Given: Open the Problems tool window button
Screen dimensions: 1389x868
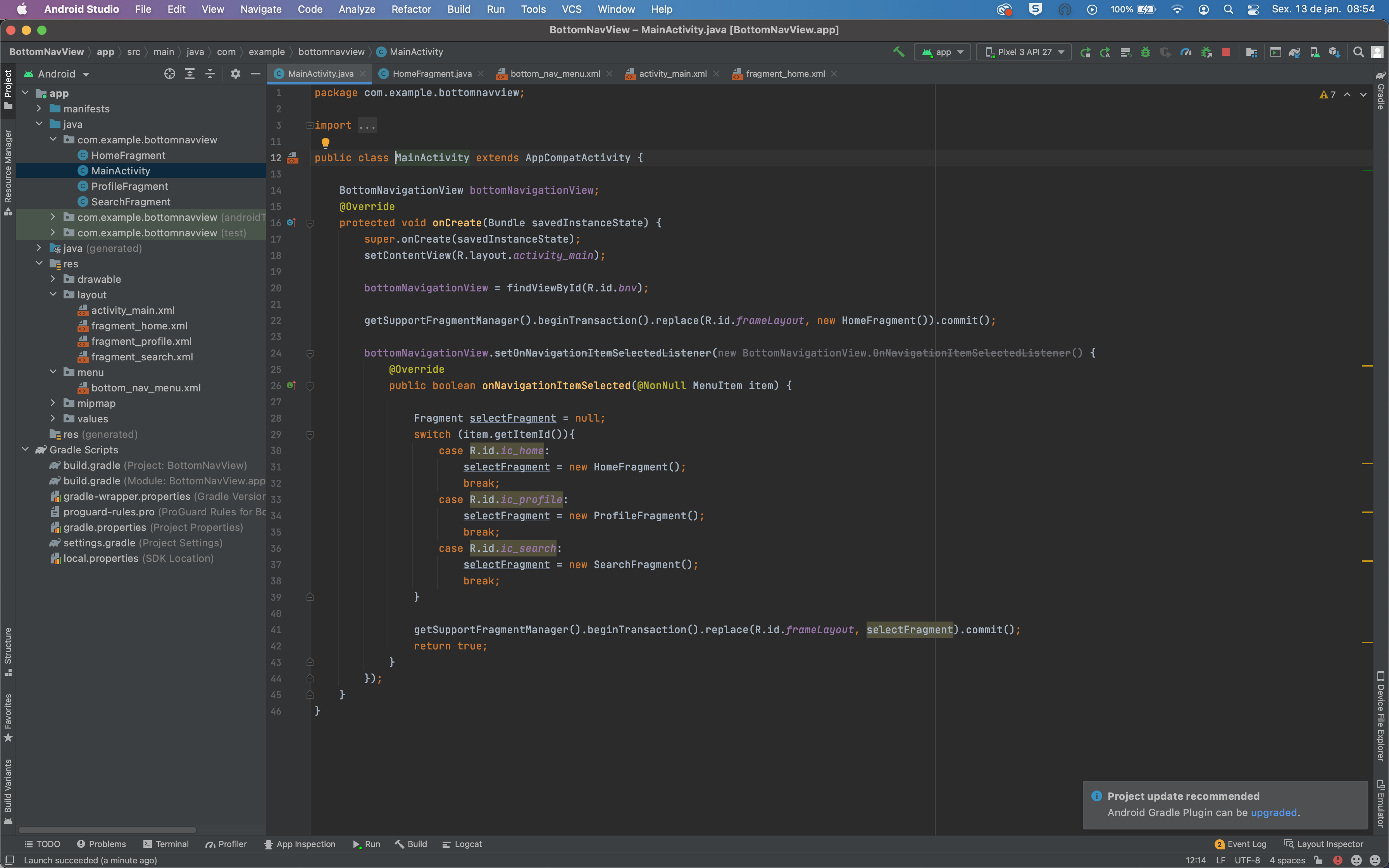Looking at the screenshot, I should 101,844.
